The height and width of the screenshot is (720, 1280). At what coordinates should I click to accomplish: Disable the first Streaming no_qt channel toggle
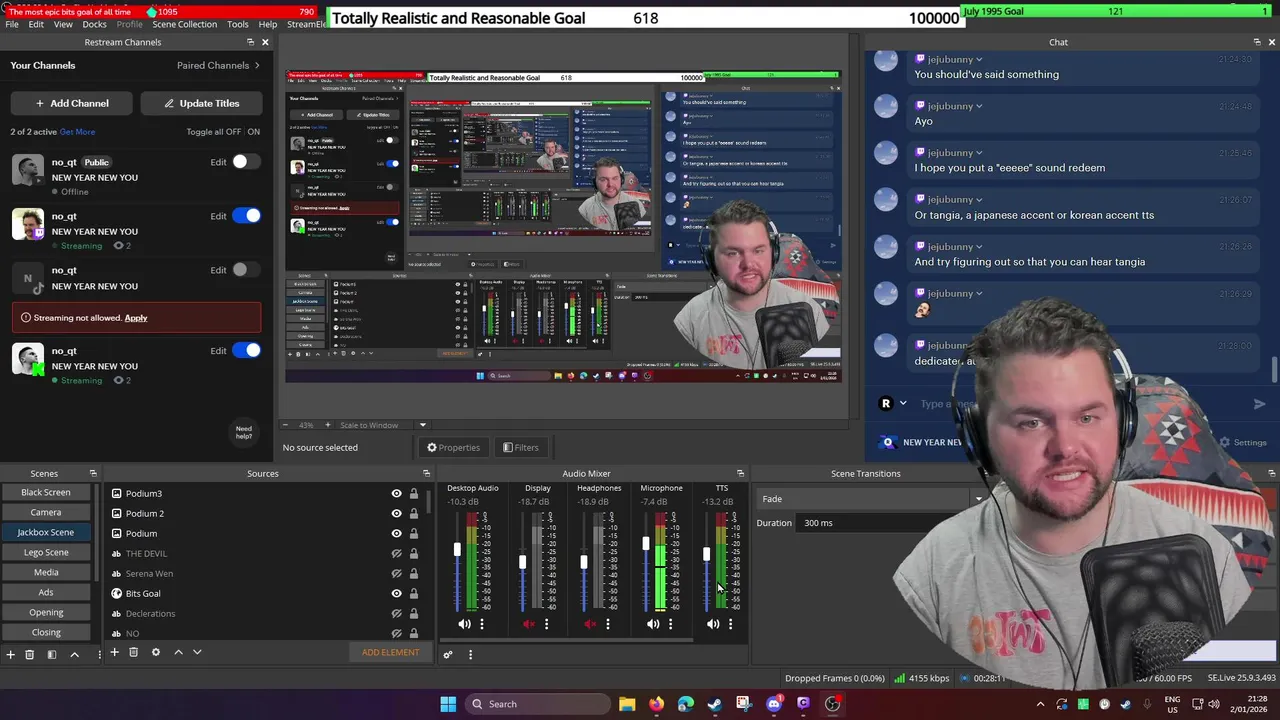point(246,216)
